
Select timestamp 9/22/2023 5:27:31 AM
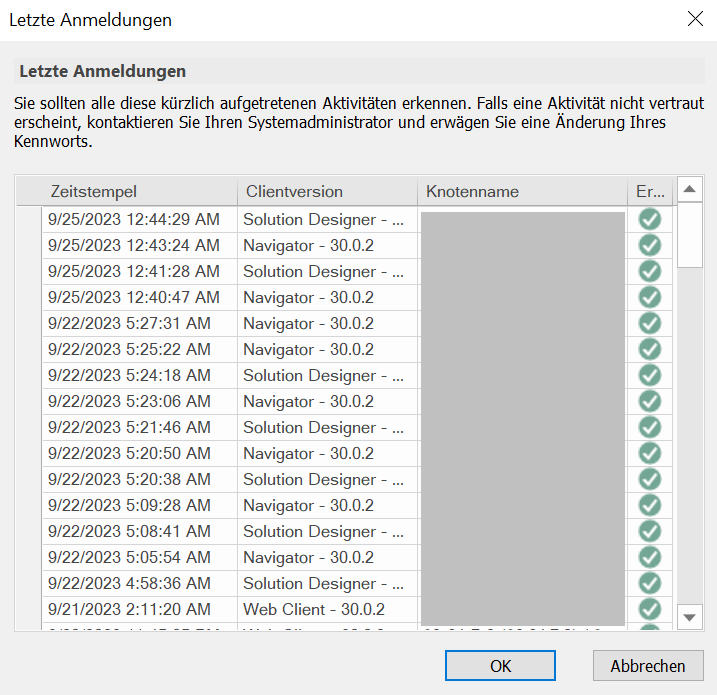[x=140, y=323]
